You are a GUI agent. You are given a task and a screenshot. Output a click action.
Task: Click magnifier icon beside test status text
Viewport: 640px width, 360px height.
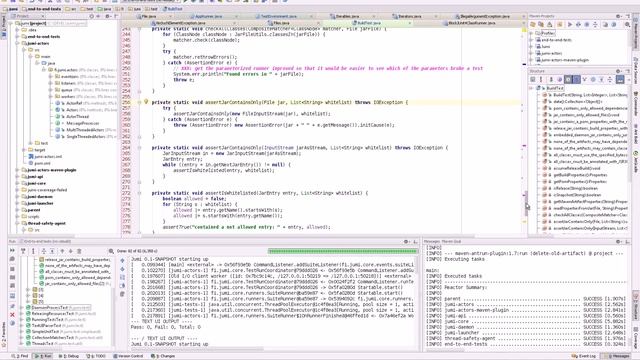click(x=111, y=251)
